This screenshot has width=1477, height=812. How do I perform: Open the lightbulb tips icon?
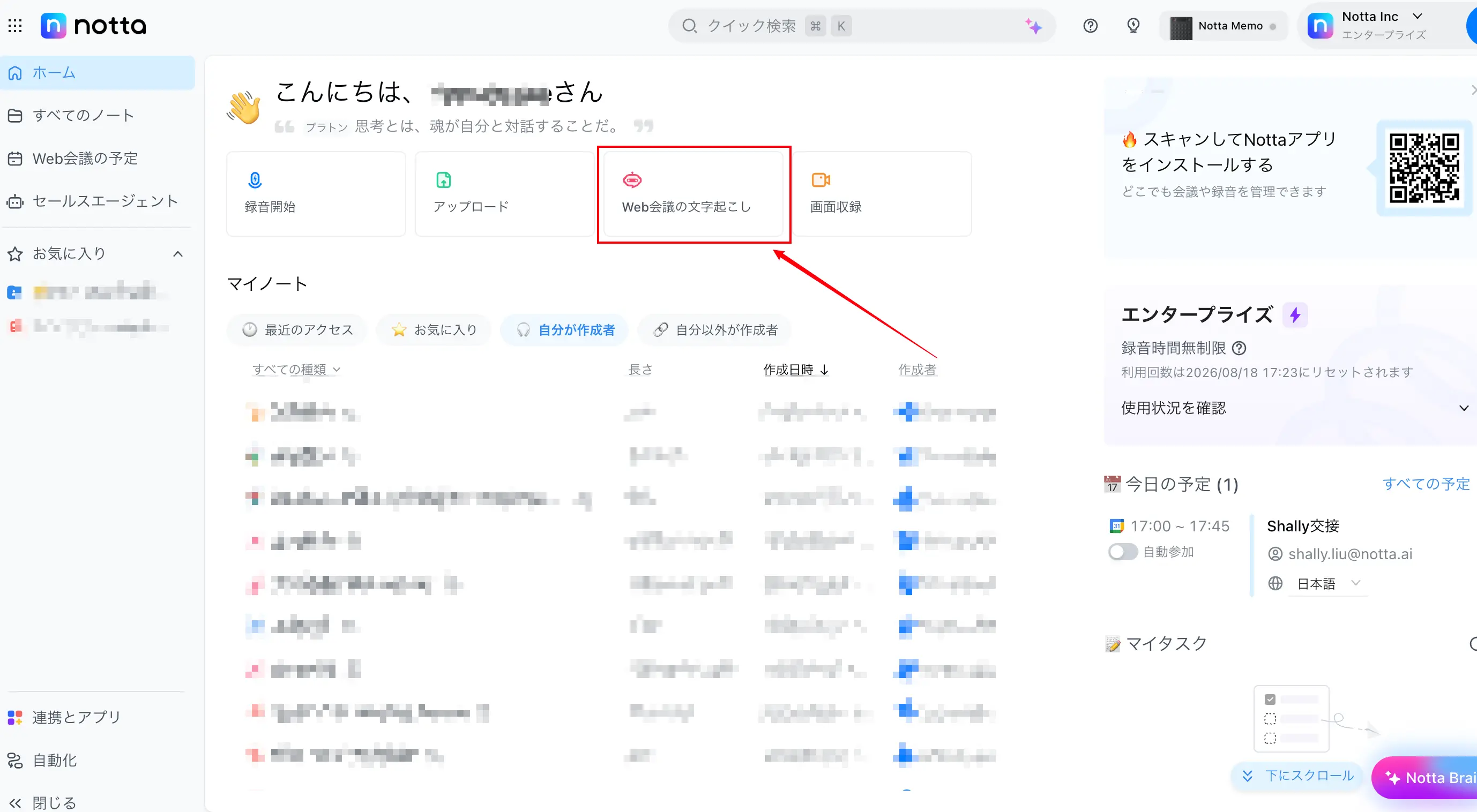(x=1133, y=26)
